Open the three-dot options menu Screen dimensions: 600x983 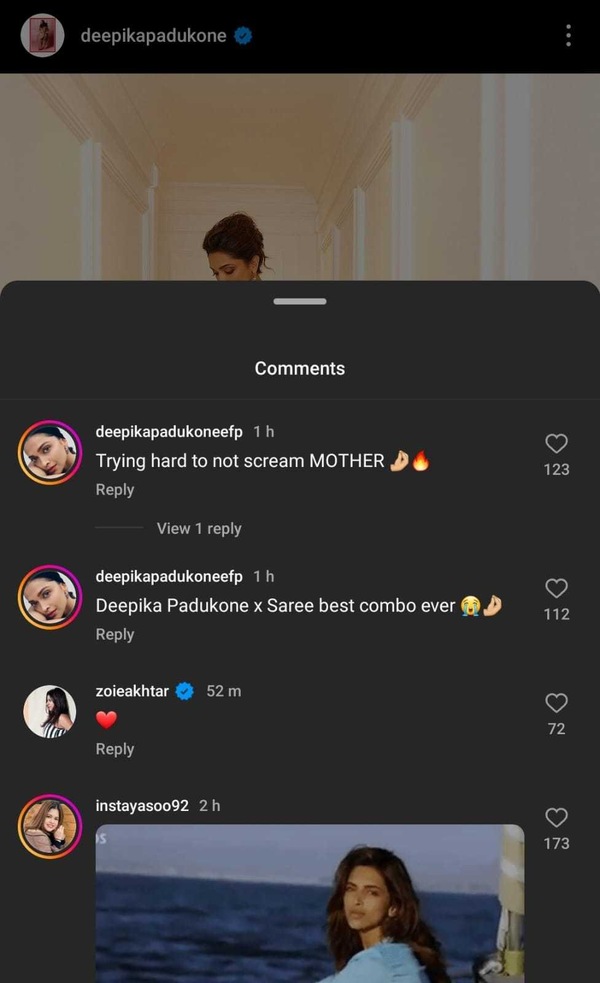pos(568,37)
